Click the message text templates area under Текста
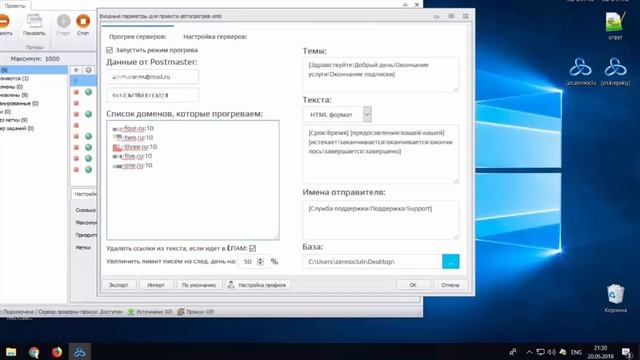 coord(381,154)
